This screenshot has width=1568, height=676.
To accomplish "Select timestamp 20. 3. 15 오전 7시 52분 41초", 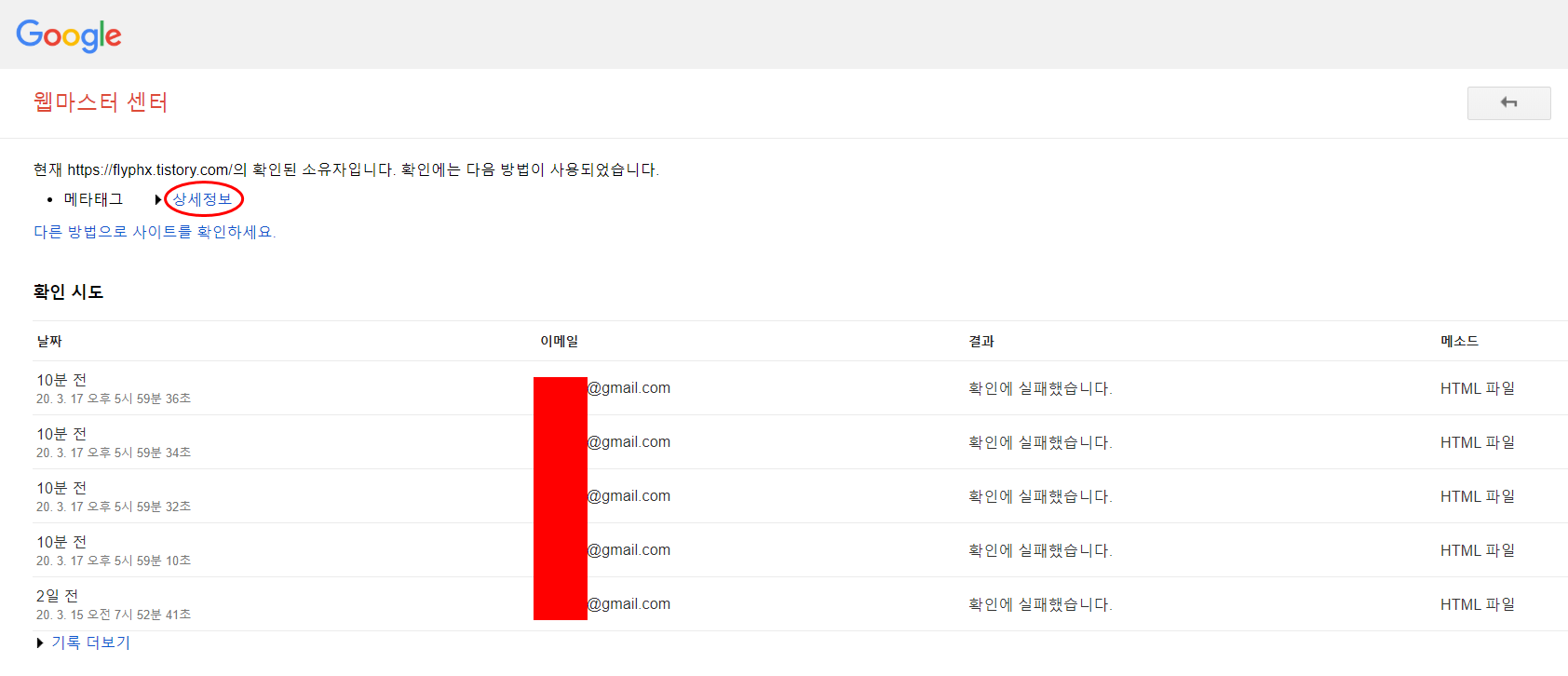I will [114, 615].
